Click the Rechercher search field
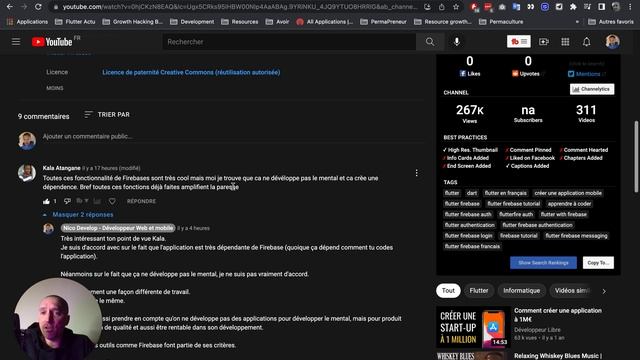 289,42
